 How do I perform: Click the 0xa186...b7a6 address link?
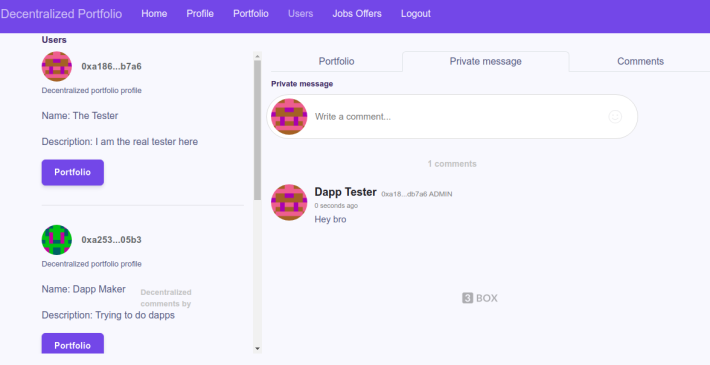click(111, 66)
